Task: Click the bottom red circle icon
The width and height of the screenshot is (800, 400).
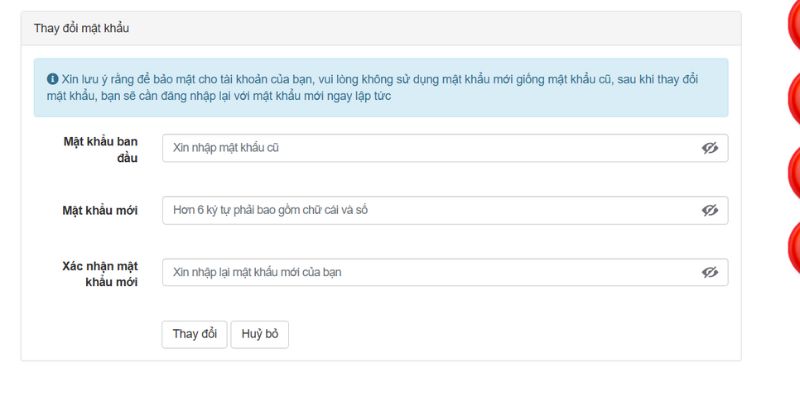Action: click(x=793, y=246)
